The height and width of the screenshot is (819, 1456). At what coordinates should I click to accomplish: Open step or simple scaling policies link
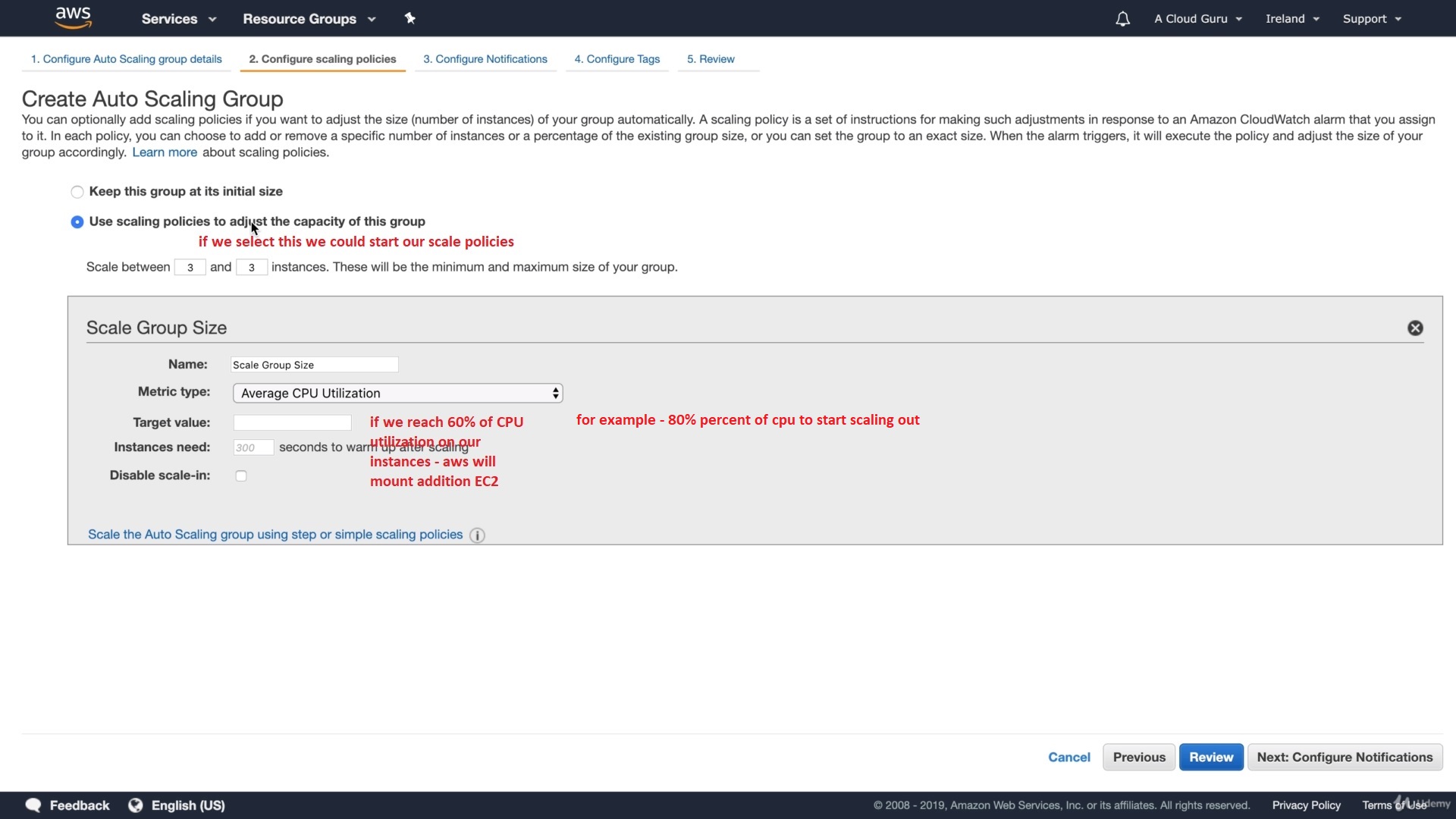[275, 535]
